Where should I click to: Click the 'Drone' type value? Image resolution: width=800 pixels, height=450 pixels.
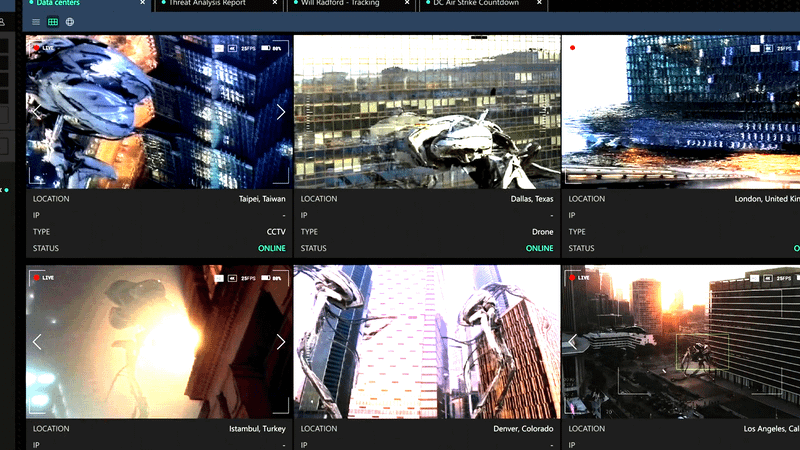tap(542, 232)
